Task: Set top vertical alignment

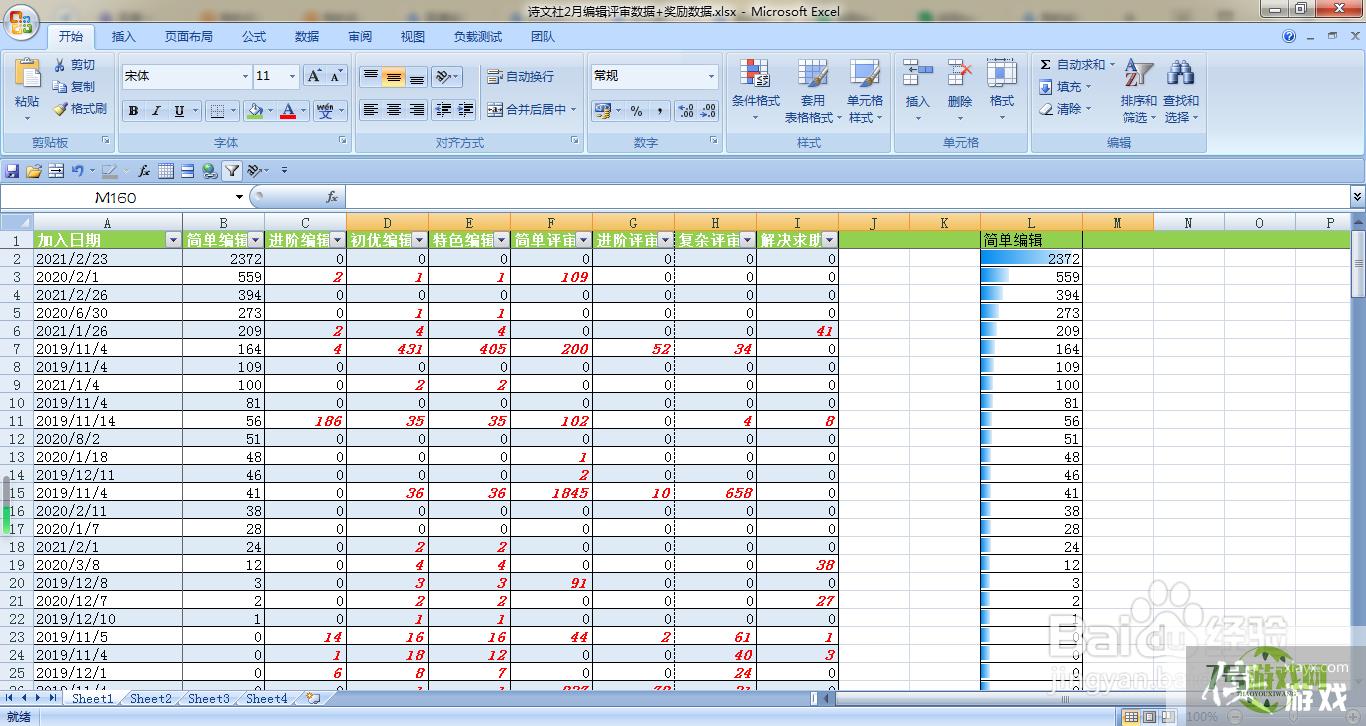Action: [x=371, y=77]
